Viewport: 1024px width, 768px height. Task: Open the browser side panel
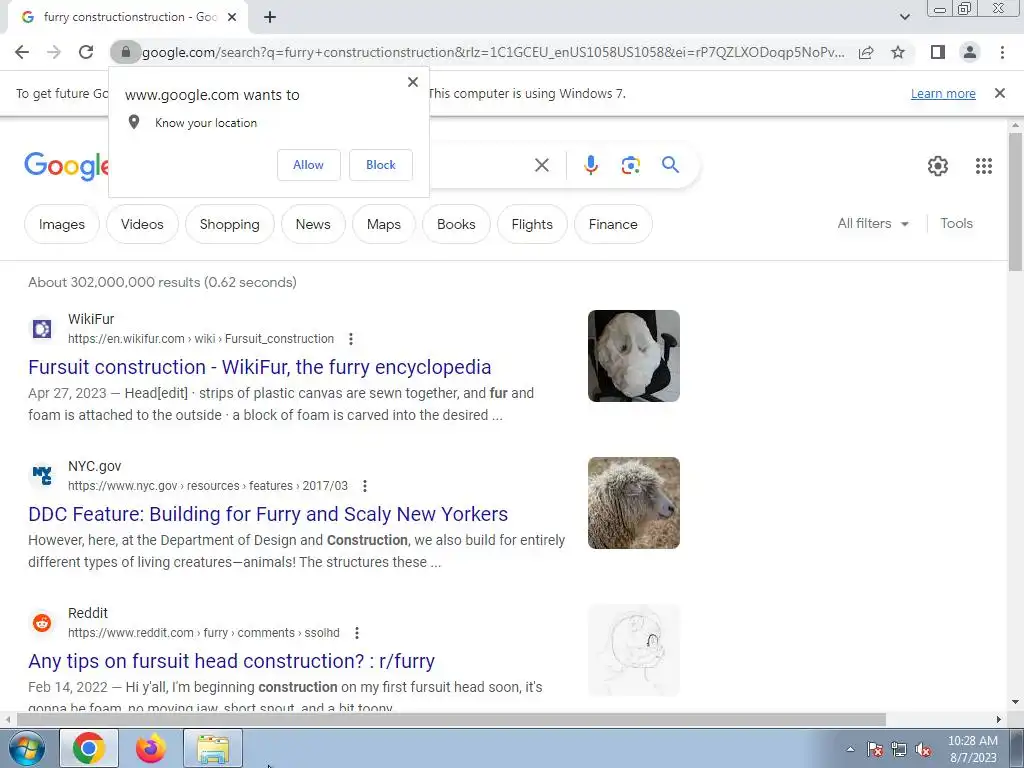[x=938, y=52]
